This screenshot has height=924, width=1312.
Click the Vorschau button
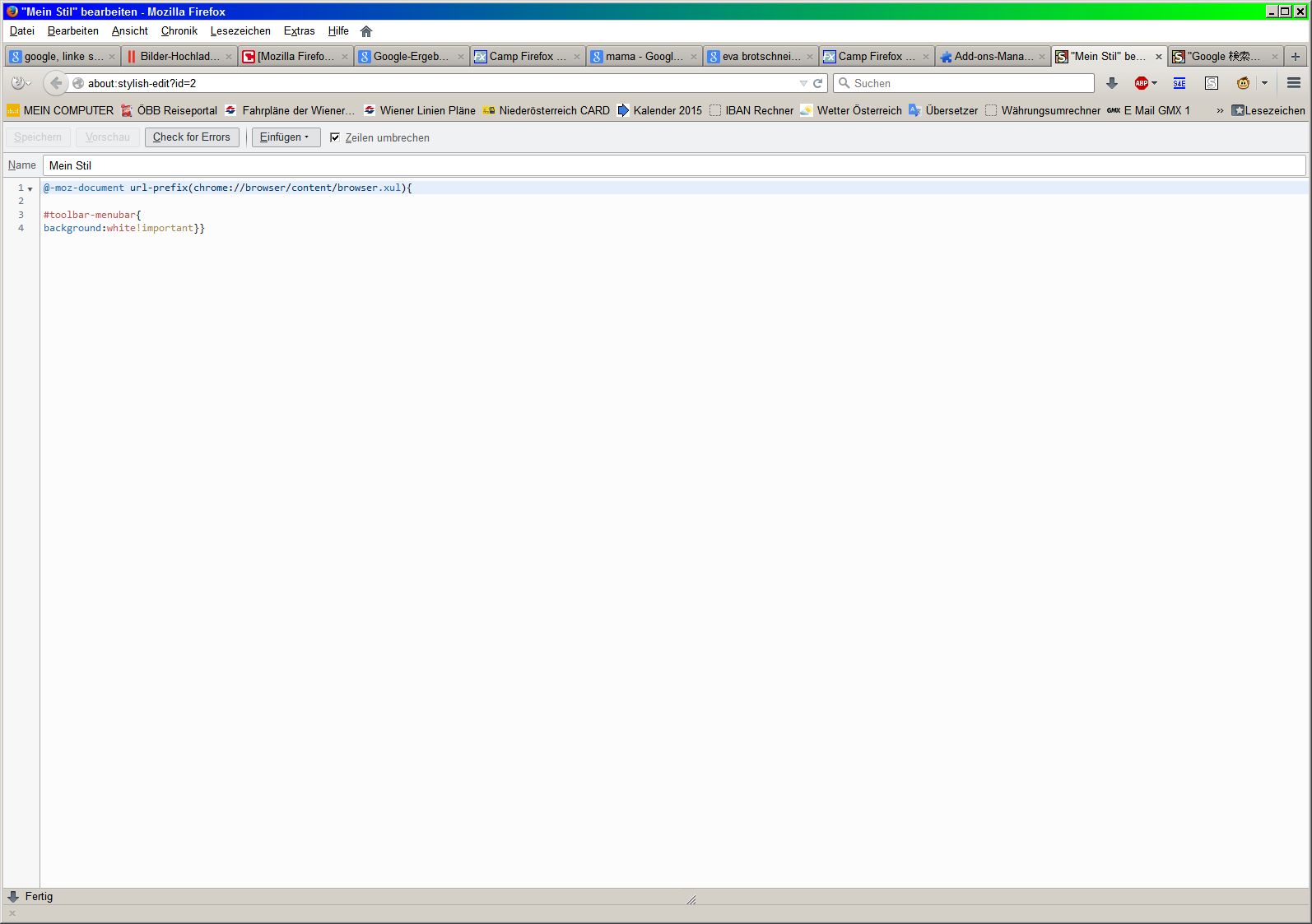[108, 137]
